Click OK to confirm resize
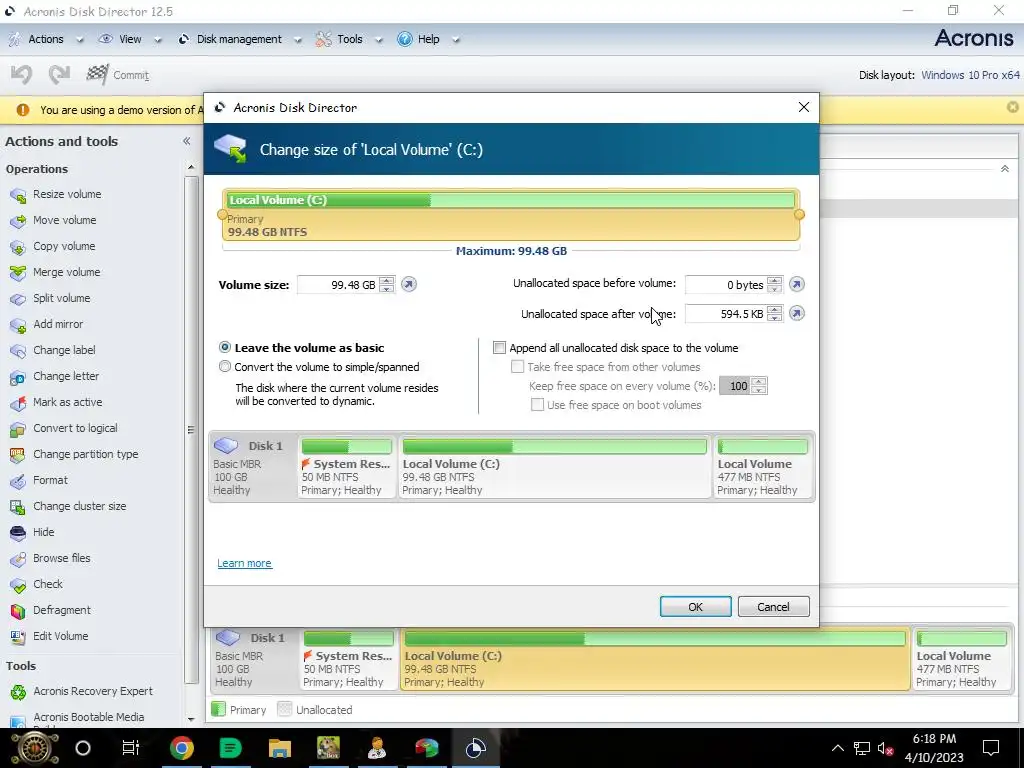 (x=696, y=607)
